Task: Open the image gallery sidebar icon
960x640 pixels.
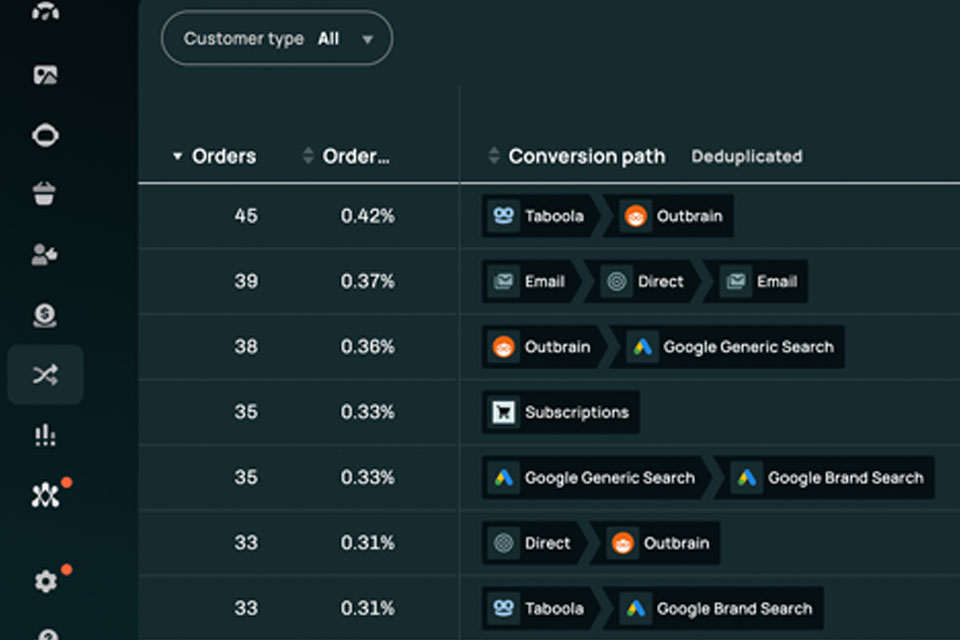Action: (x=45, y=75)
